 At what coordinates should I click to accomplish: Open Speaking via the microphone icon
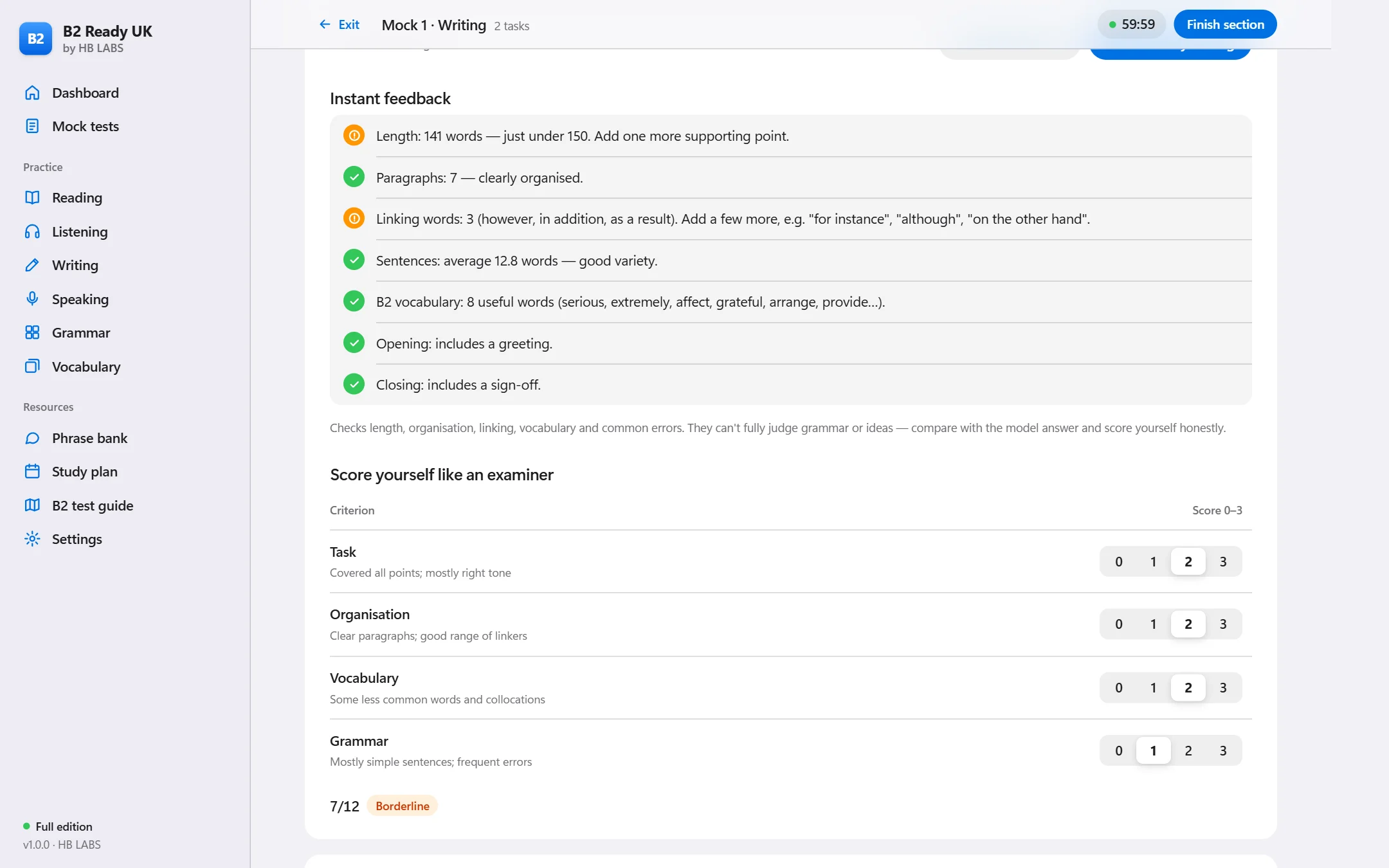(x=32, y=299)
